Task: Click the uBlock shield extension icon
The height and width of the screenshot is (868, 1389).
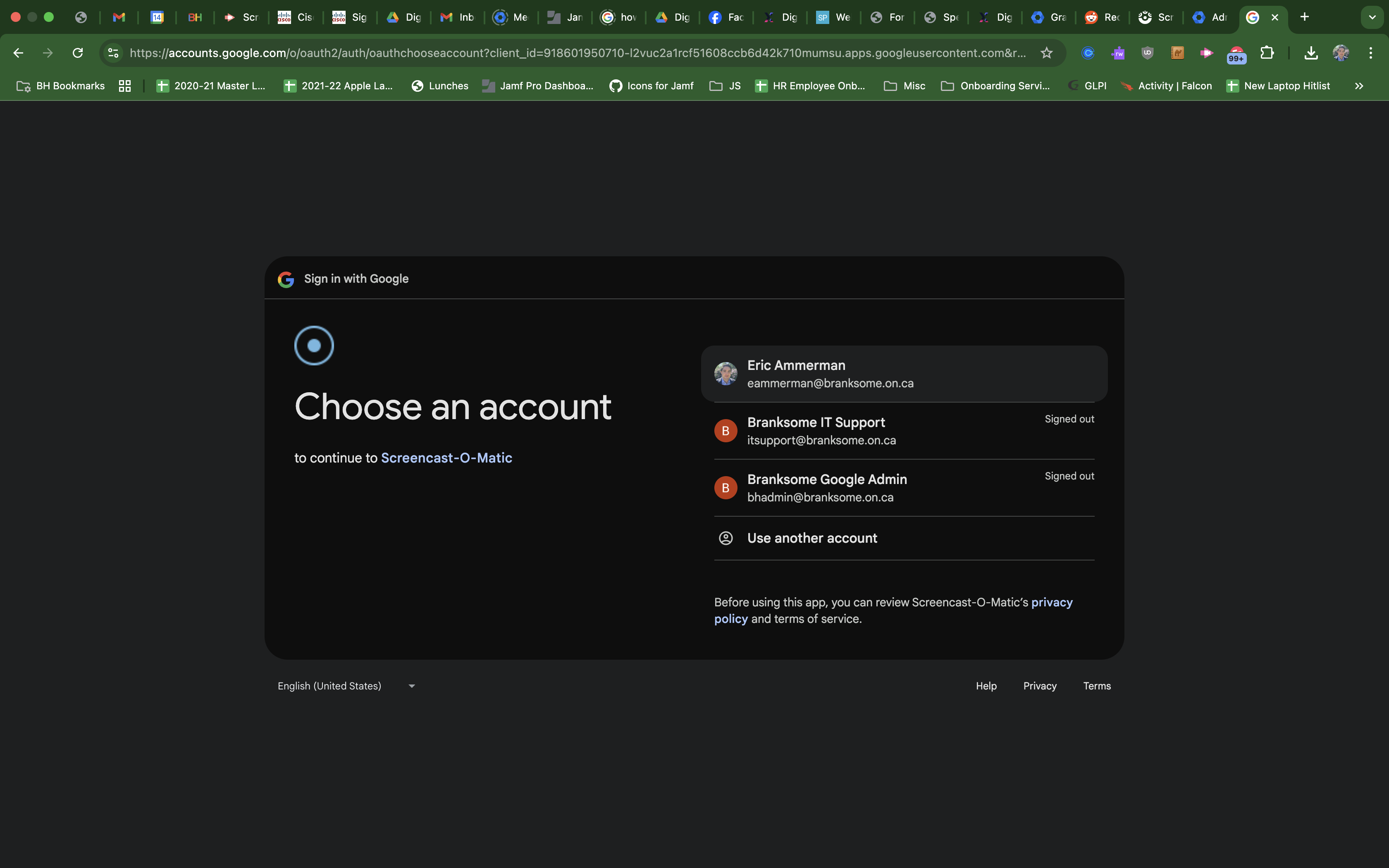Action: point(1147,53)
